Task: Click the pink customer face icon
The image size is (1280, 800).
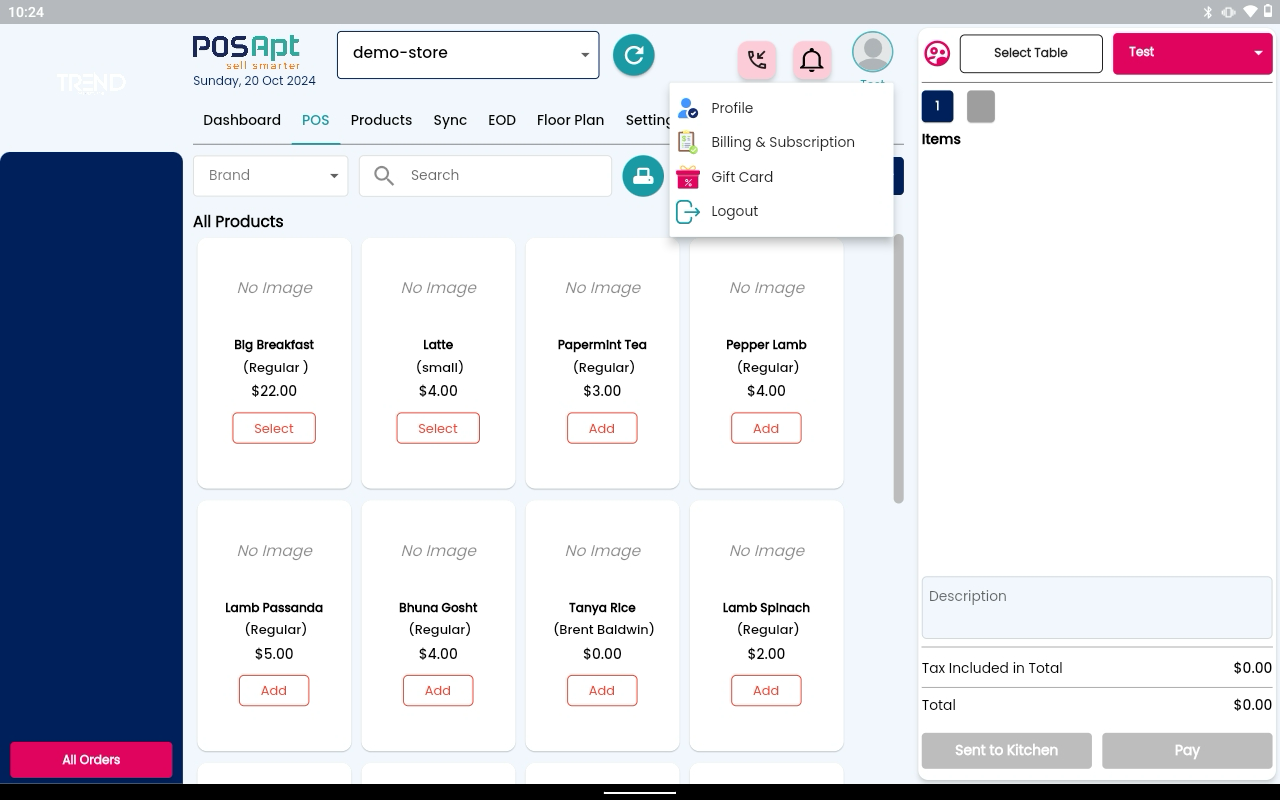Action: (x=937, y=53)
